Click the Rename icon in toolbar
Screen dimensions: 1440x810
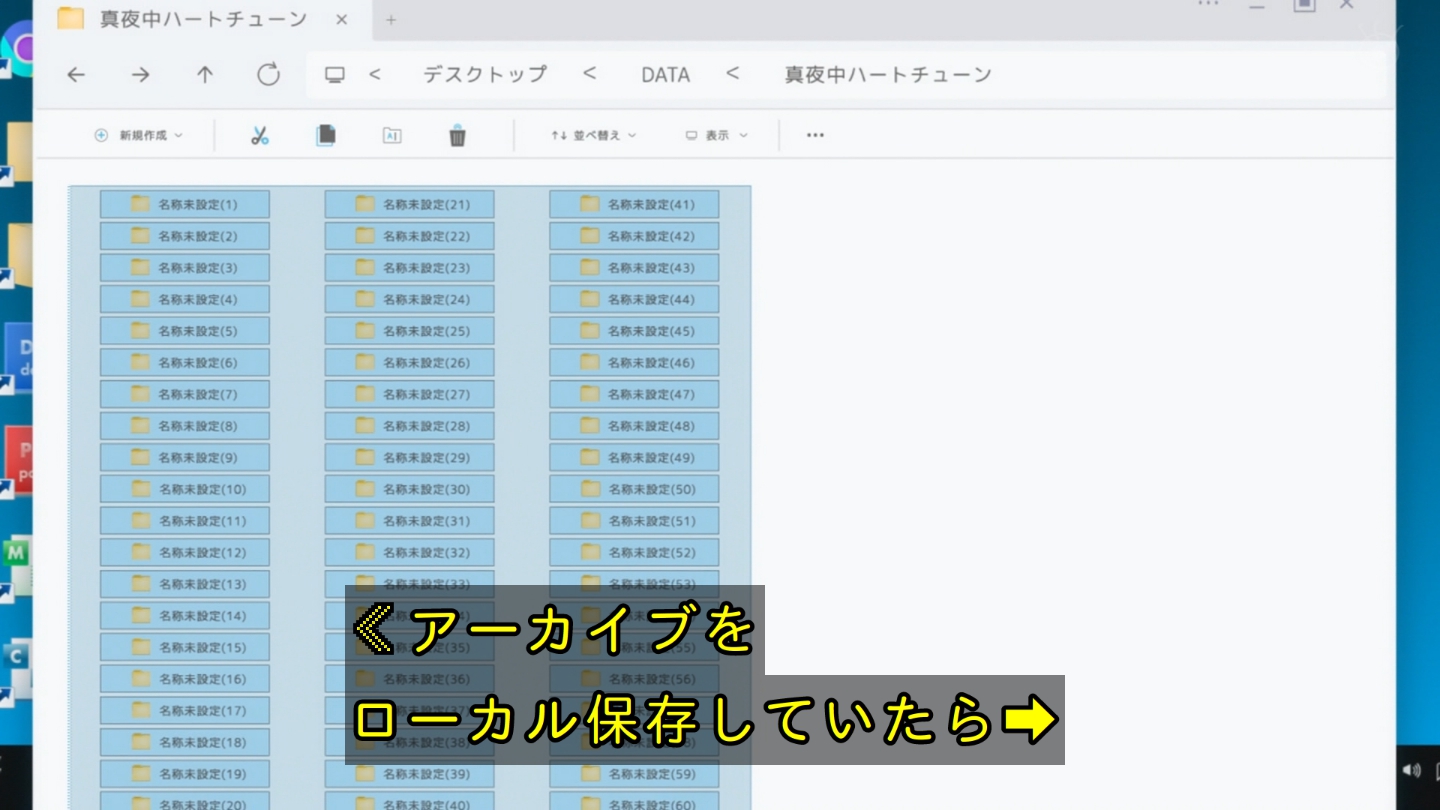coord(392,136)
